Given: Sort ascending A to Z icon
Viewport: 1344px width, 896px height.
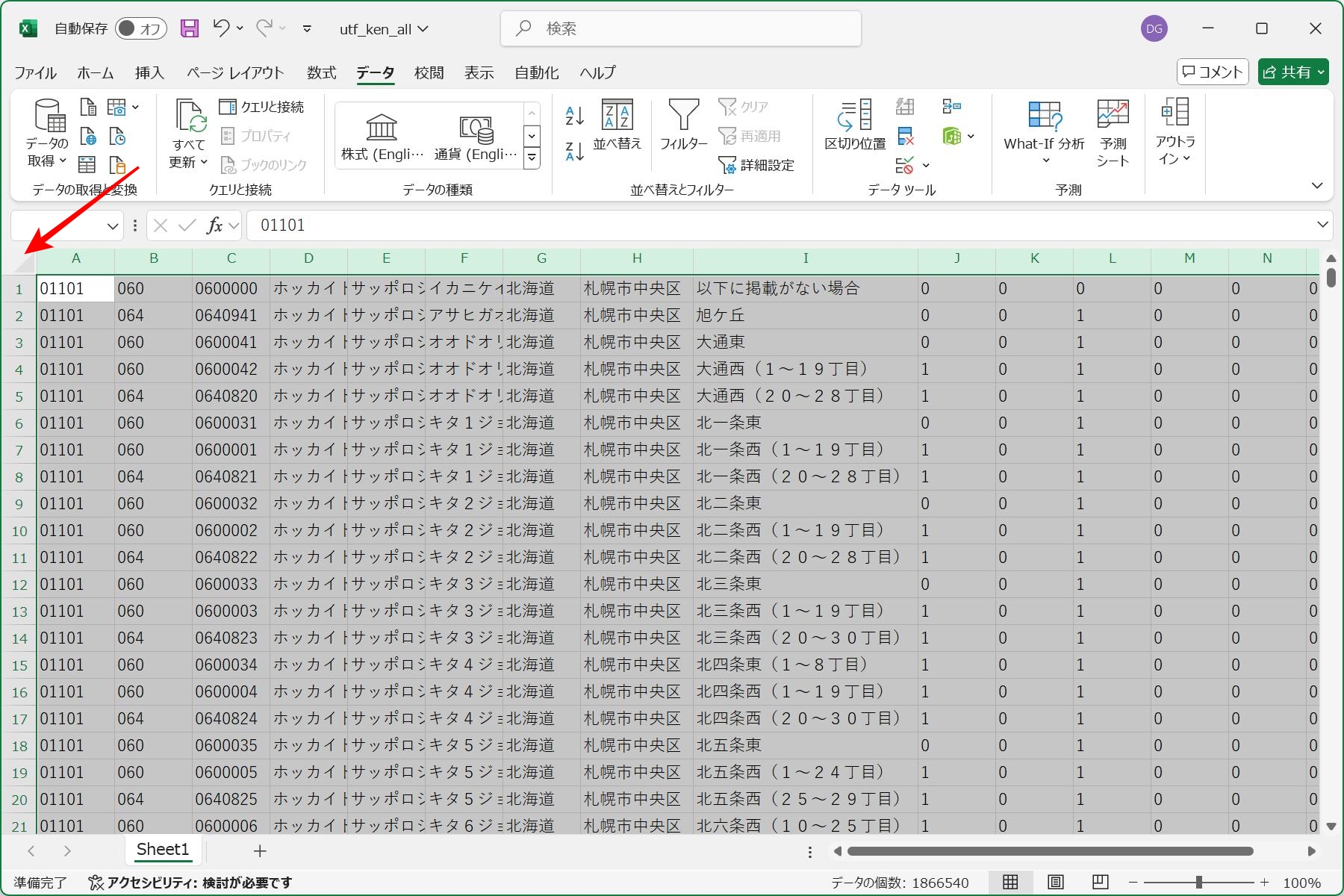Looking at the screenshot, I should click(x=574, y=115).
